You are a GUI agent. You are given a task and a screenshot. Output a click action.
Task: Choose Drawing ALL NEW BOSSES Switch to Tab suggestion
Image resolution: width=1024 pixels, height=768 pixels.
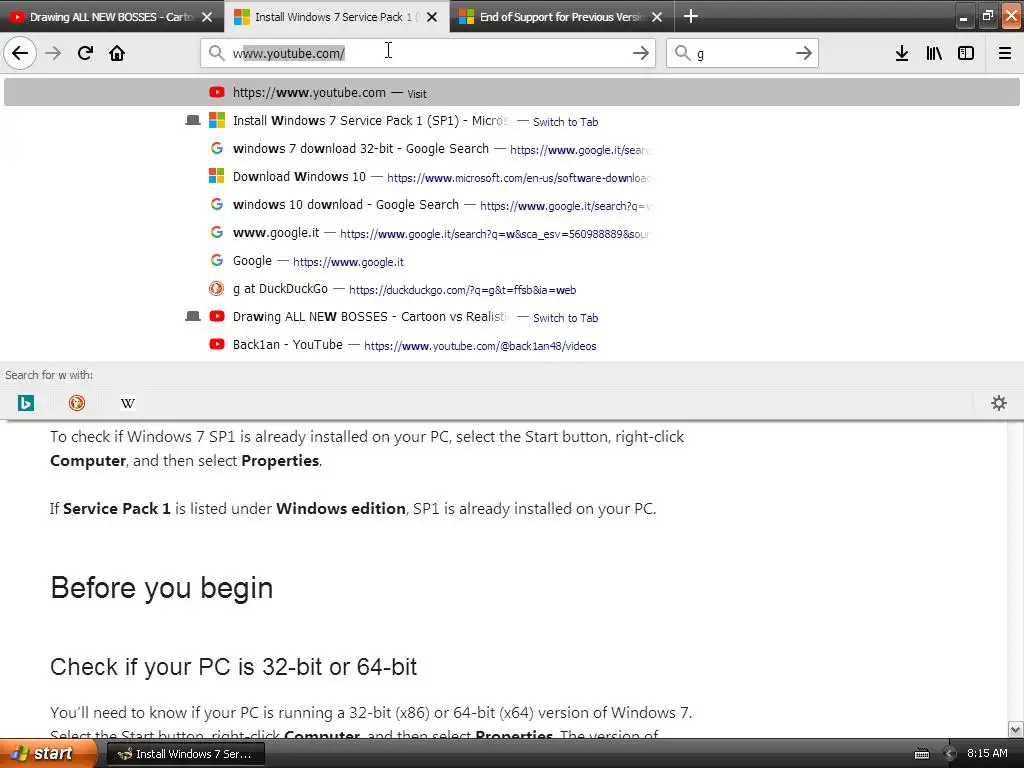click(512, 317)
